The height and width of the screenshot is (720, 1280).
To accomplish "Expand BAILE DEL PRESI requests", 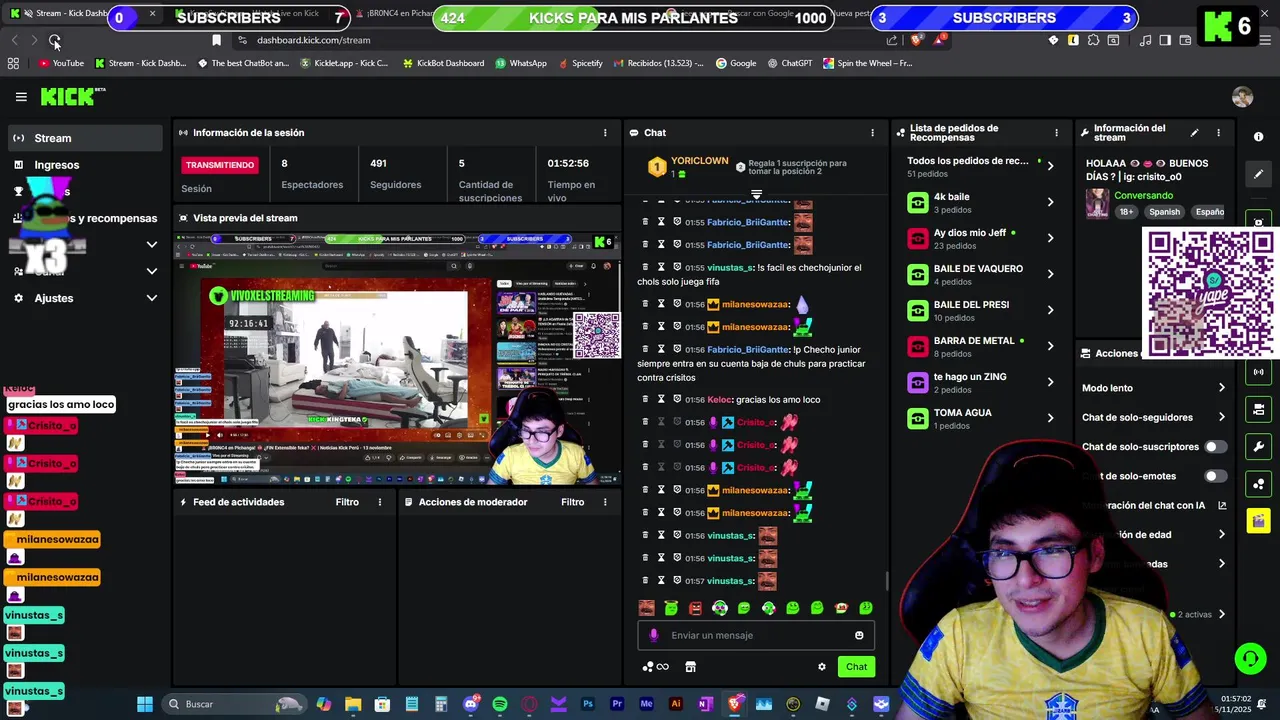I will pyautogui.click(x=1050, y=310).
